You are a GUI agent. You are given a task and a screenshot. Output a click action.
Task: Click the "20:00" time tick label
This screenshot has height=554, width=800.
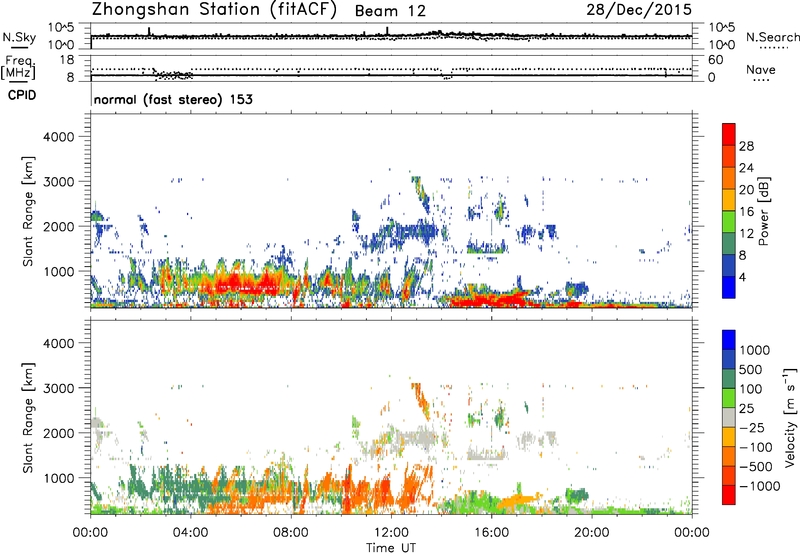point(591,533)
